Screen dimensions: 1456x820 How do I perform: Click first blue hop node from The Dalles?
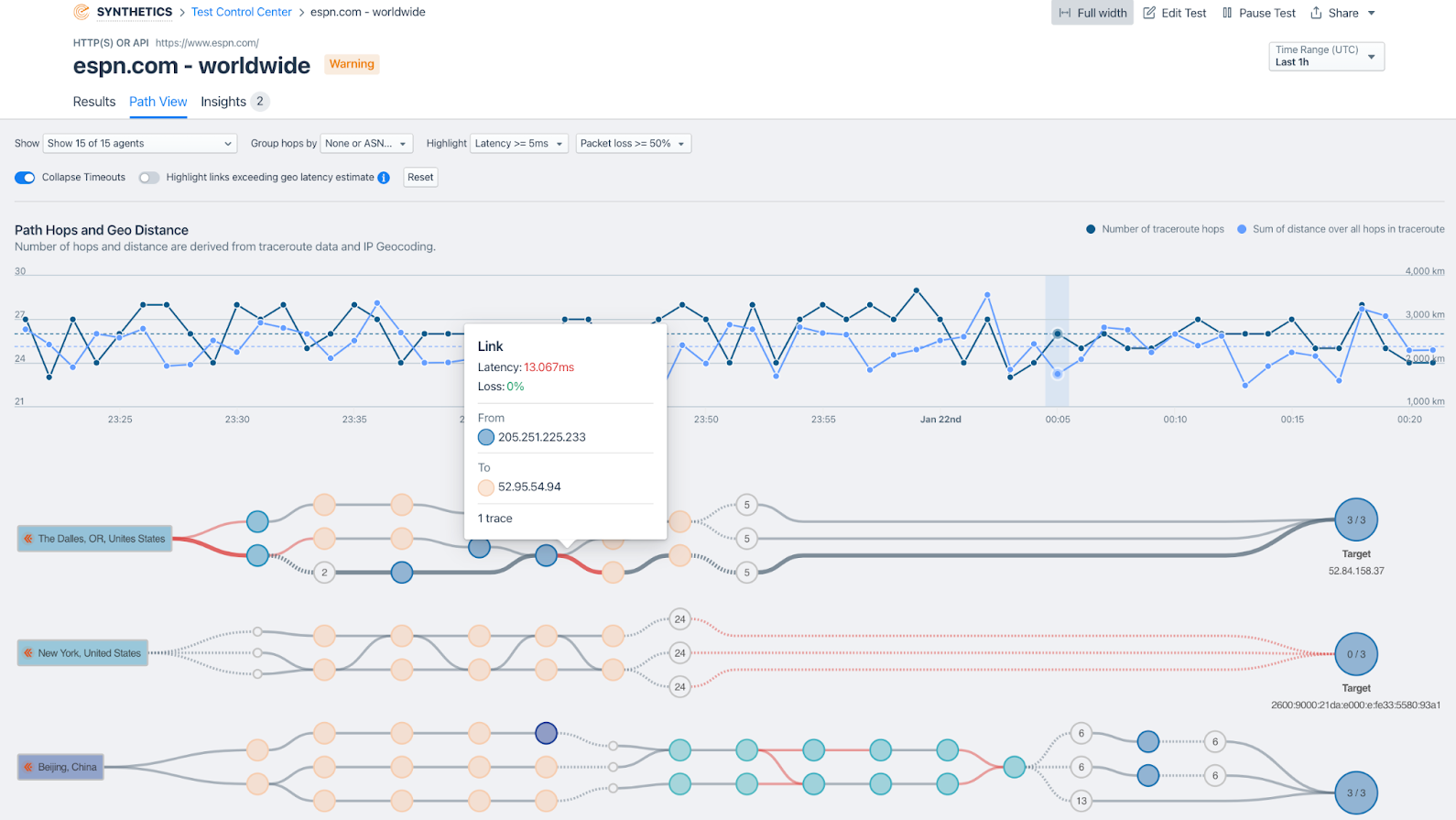tap(257, 522)
